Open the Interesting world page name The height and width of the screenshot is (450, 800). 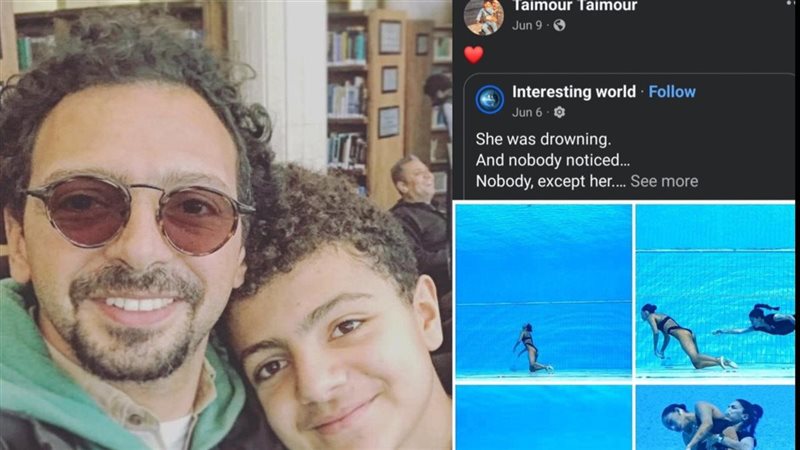click(x=574, y=92)
